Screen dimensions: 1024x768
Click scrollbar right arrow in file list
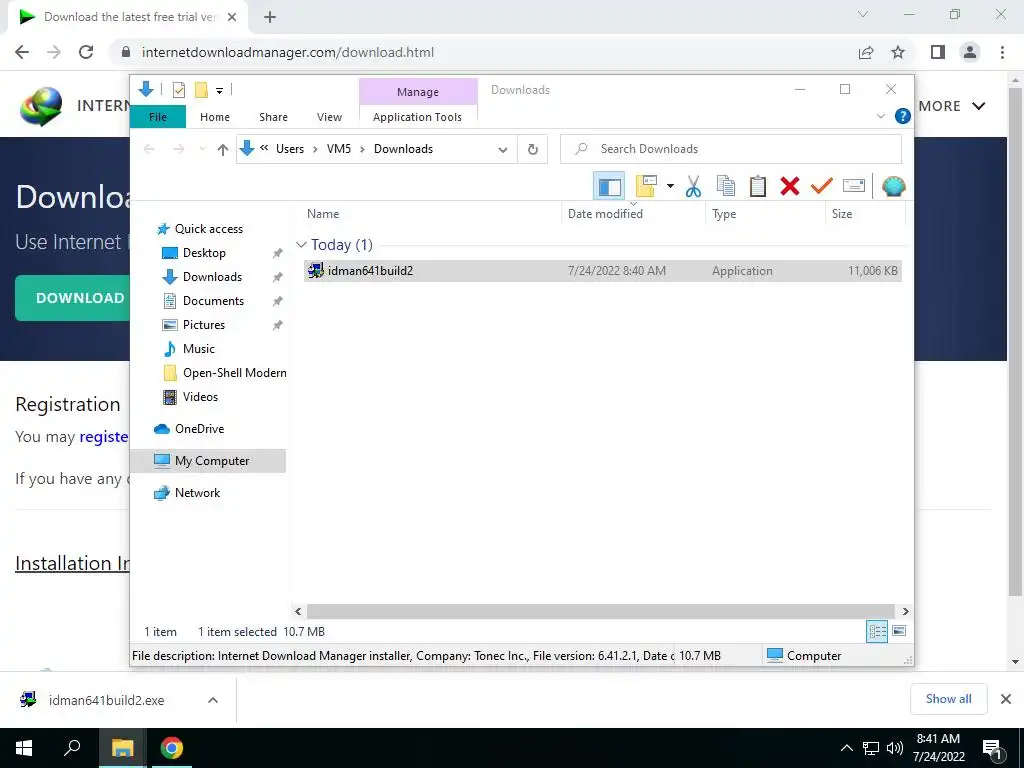point(905,612)
